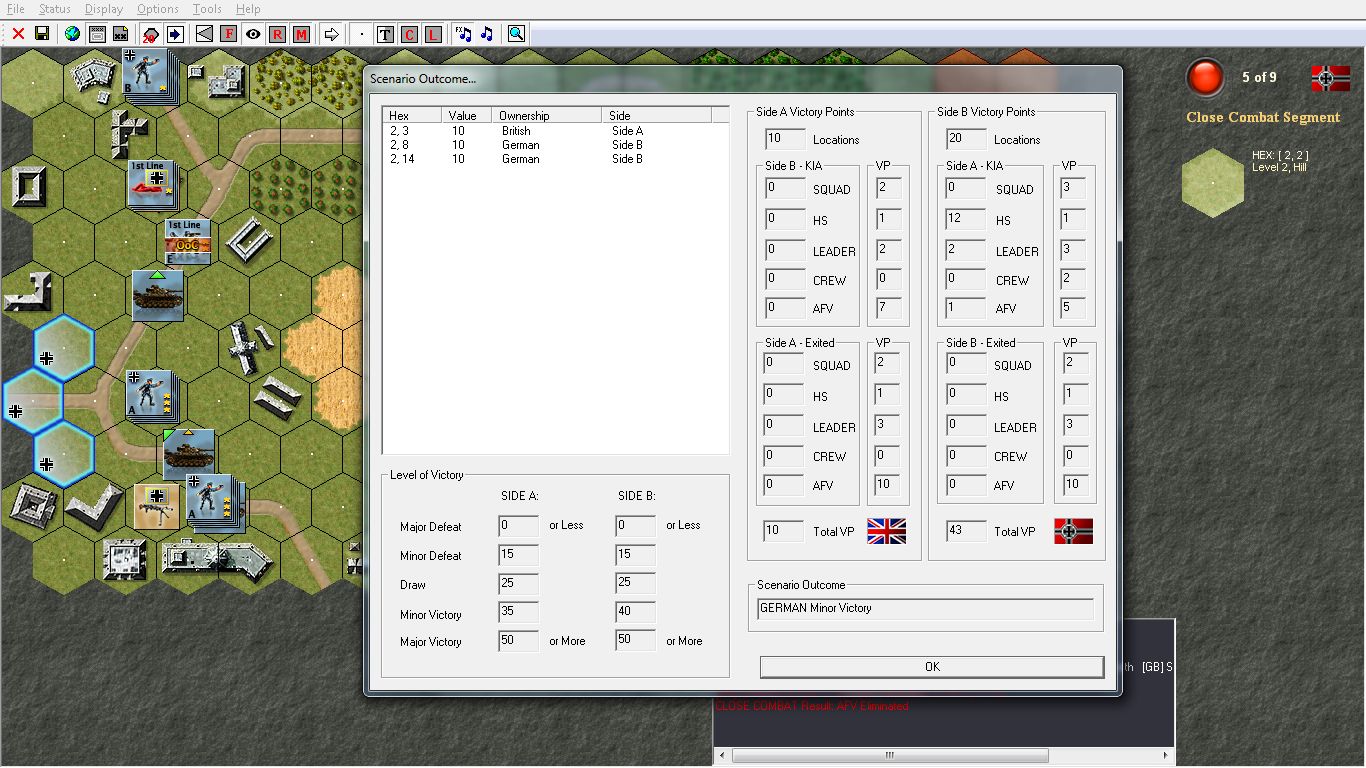
Task: Open the Options menu
Action: pos(158,9)
